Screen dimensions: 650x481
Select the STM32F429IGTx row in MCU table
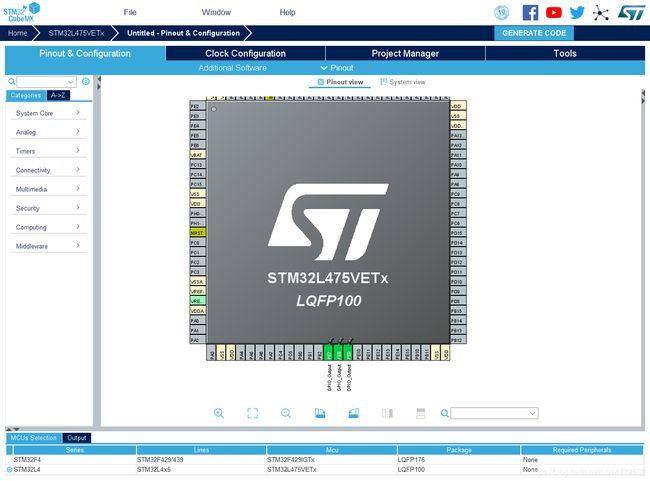coord(325,460)
